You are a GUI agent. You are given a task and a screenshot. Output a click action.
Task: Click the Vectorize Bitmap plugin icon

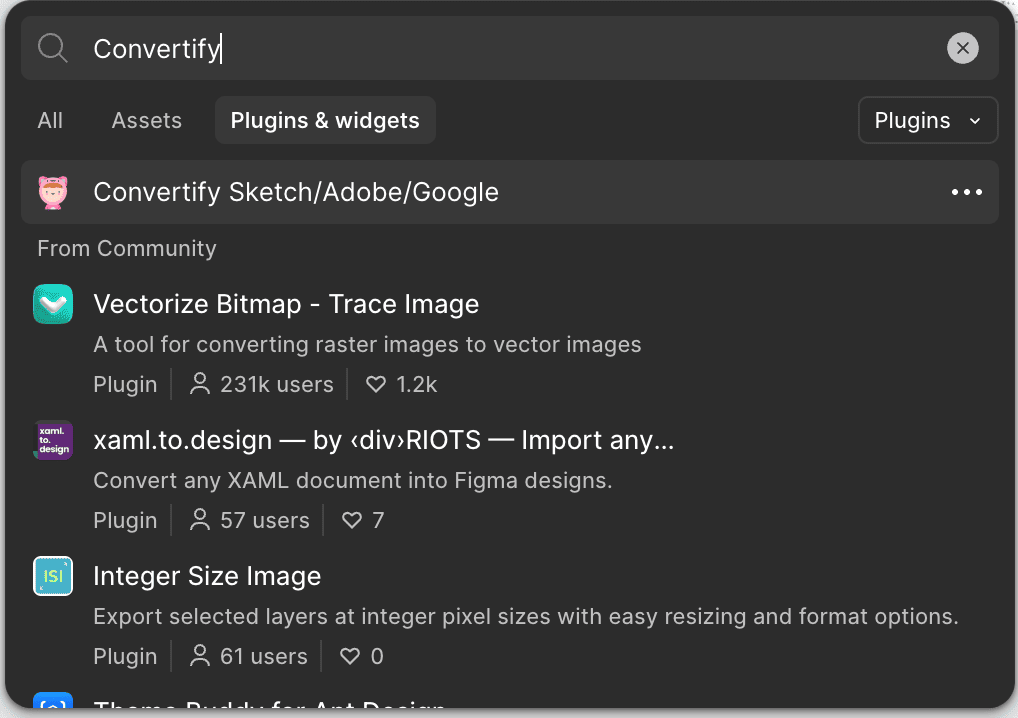[53, 304]
